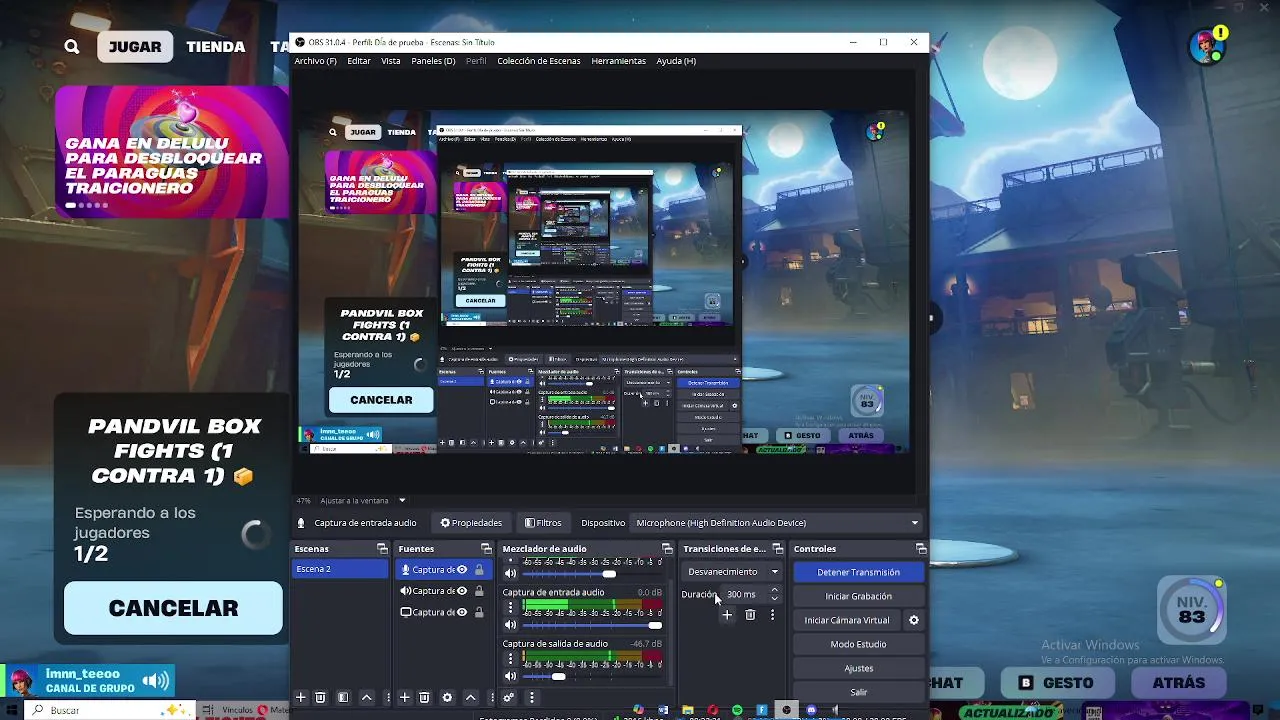Open advanced audio properties gears icon
This screenshot has height=720, width=1280.
click(508, 697)
